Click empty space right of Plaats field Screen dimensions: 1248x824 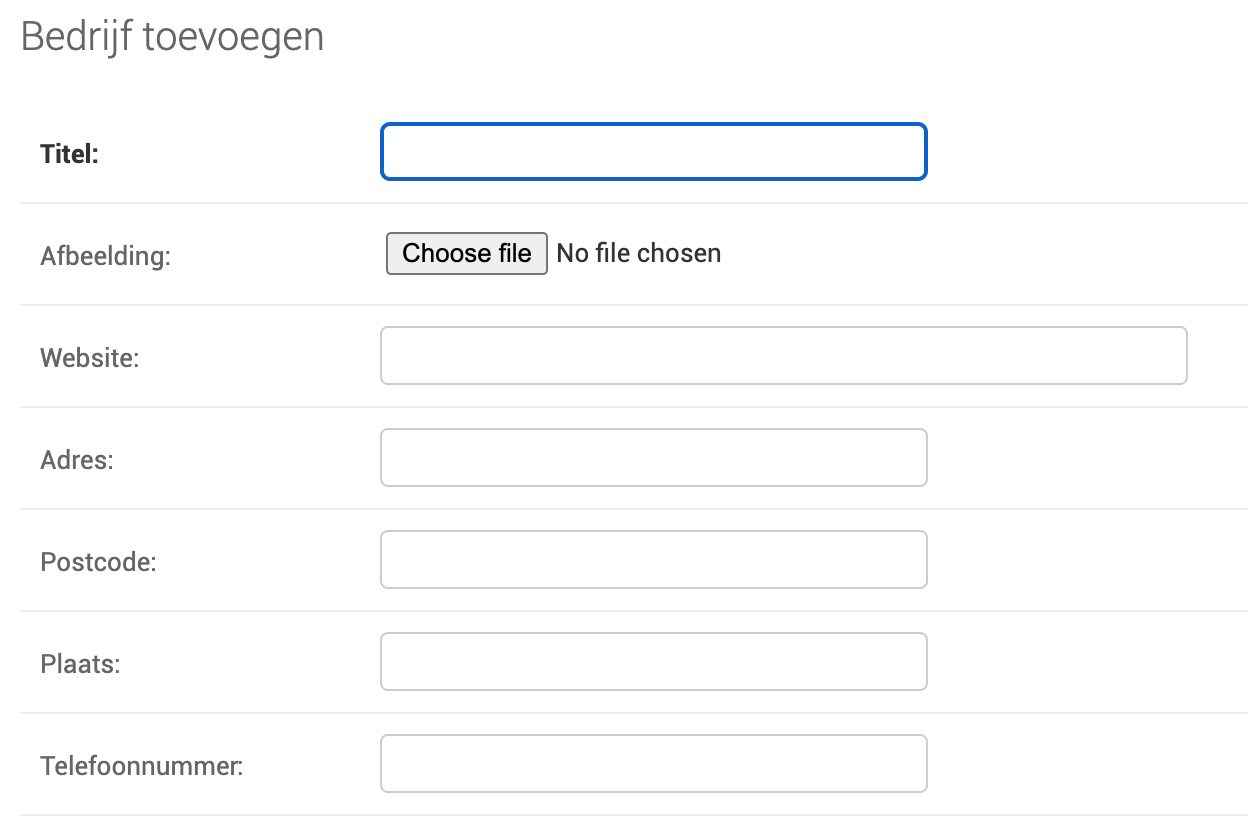[x=1080, y=661]
